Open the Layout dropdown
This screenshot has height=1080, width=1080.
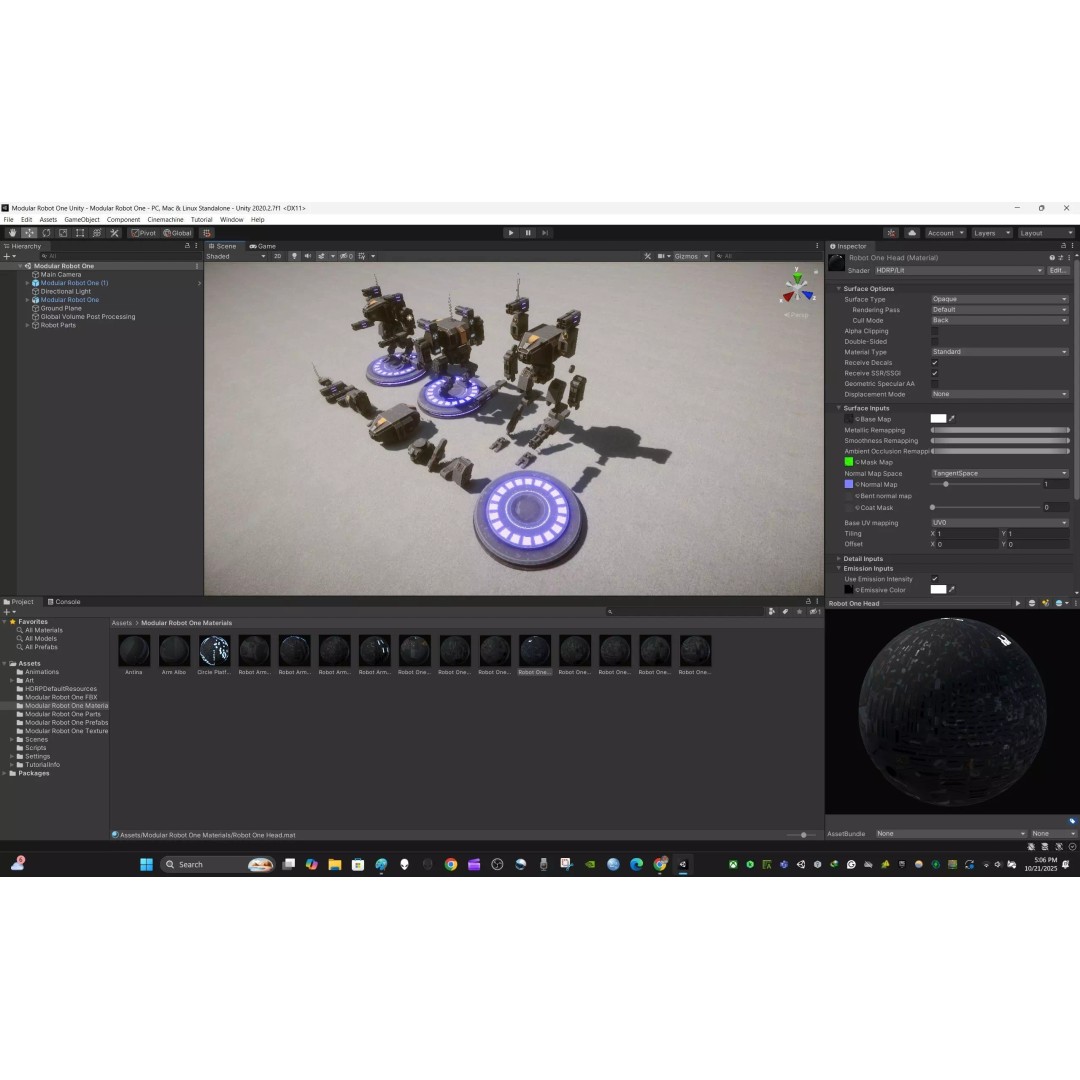tap(1046, 233)
